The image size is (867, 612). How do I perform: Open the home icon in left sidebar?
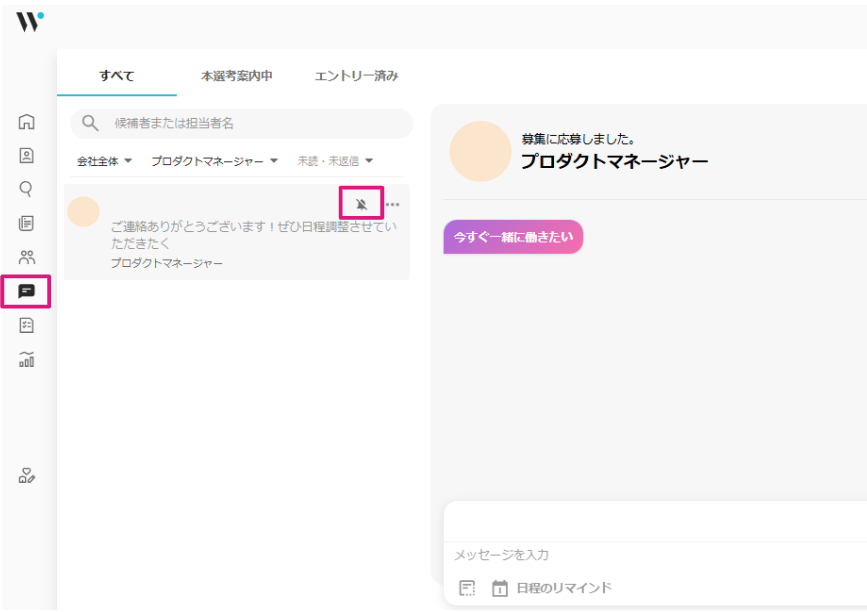pos(27,122)
